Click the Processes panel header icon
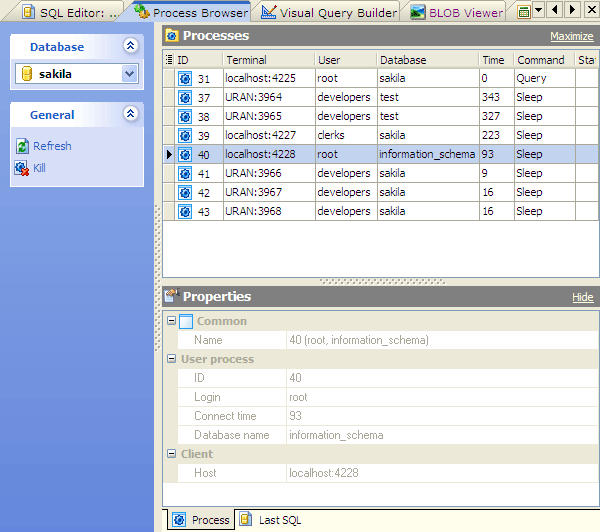Viewport: 600px width, 532px height. (x=171, y=36)
